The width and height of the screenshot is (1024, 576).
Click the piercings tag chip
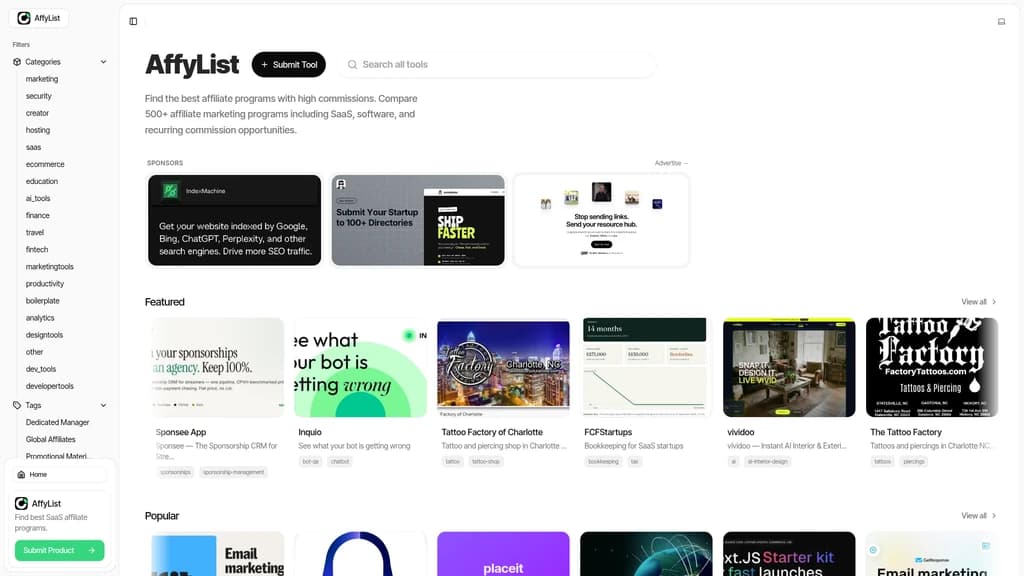pos(914,462)
